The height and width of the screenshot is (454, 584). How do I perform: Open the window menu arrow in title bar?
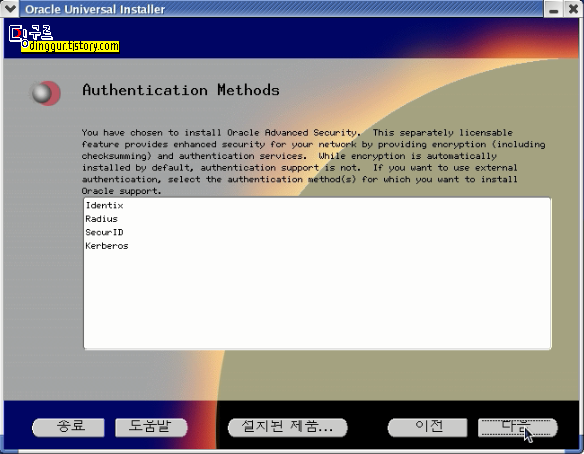pyautogui.click(x=10, y=8)
